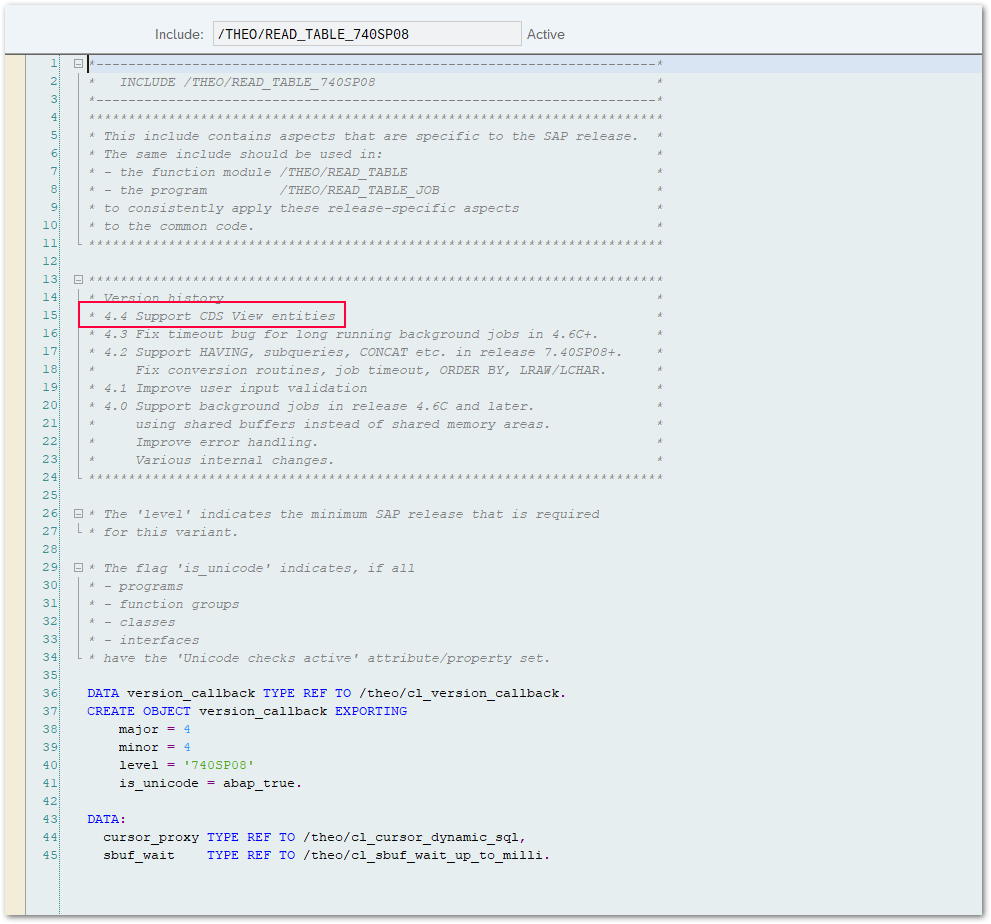The width and height of the screenshot is (991, 924).
Task: Click line number 43 in the gutter
Action: coord(51,819)
